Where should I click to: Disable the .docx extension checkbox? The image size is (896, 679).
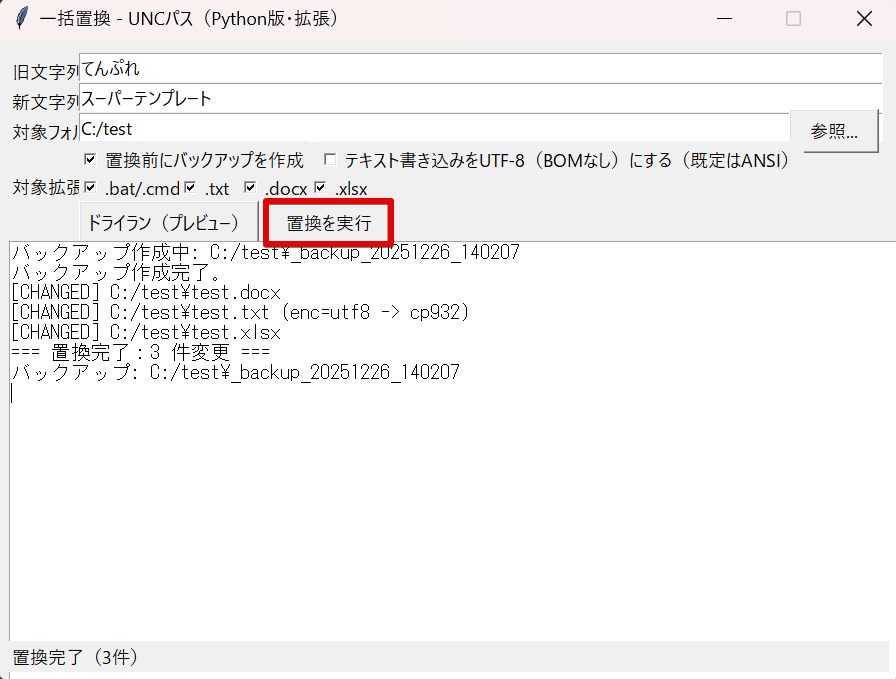(x=250, y=188)
